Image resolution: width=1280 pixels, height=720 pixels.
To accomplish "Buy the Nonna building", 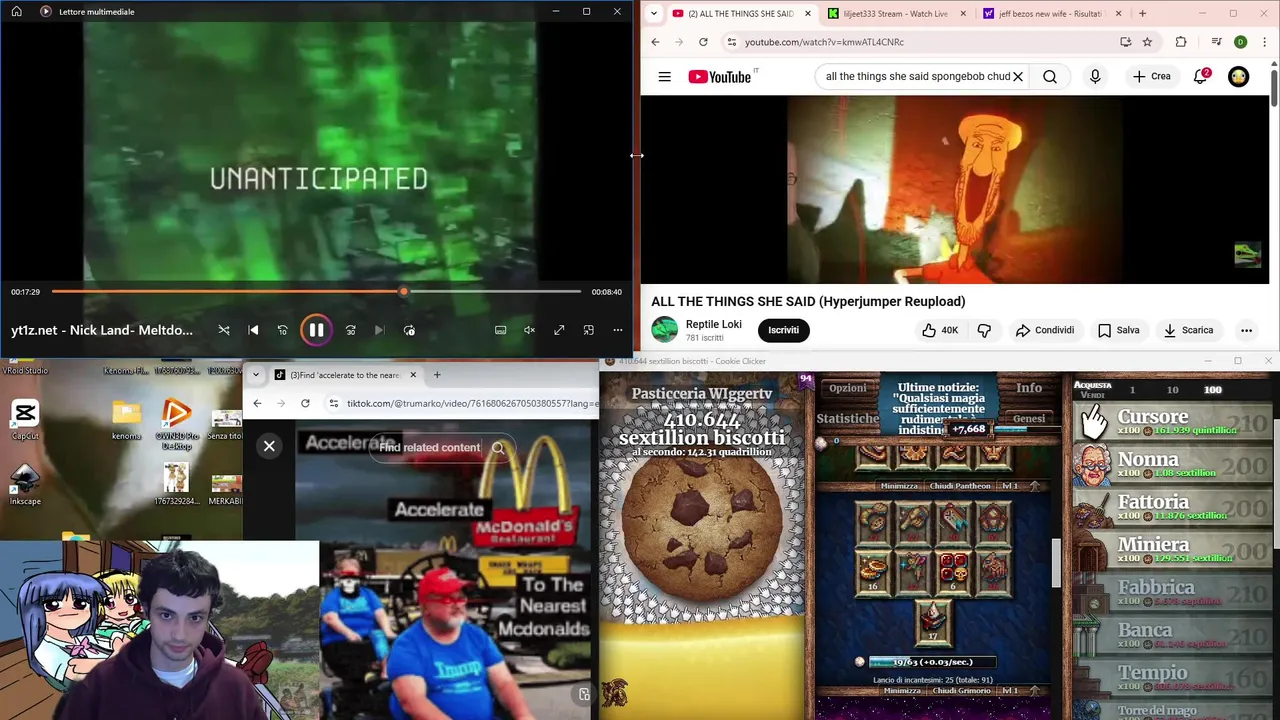I will click(x=1174, y=465).
